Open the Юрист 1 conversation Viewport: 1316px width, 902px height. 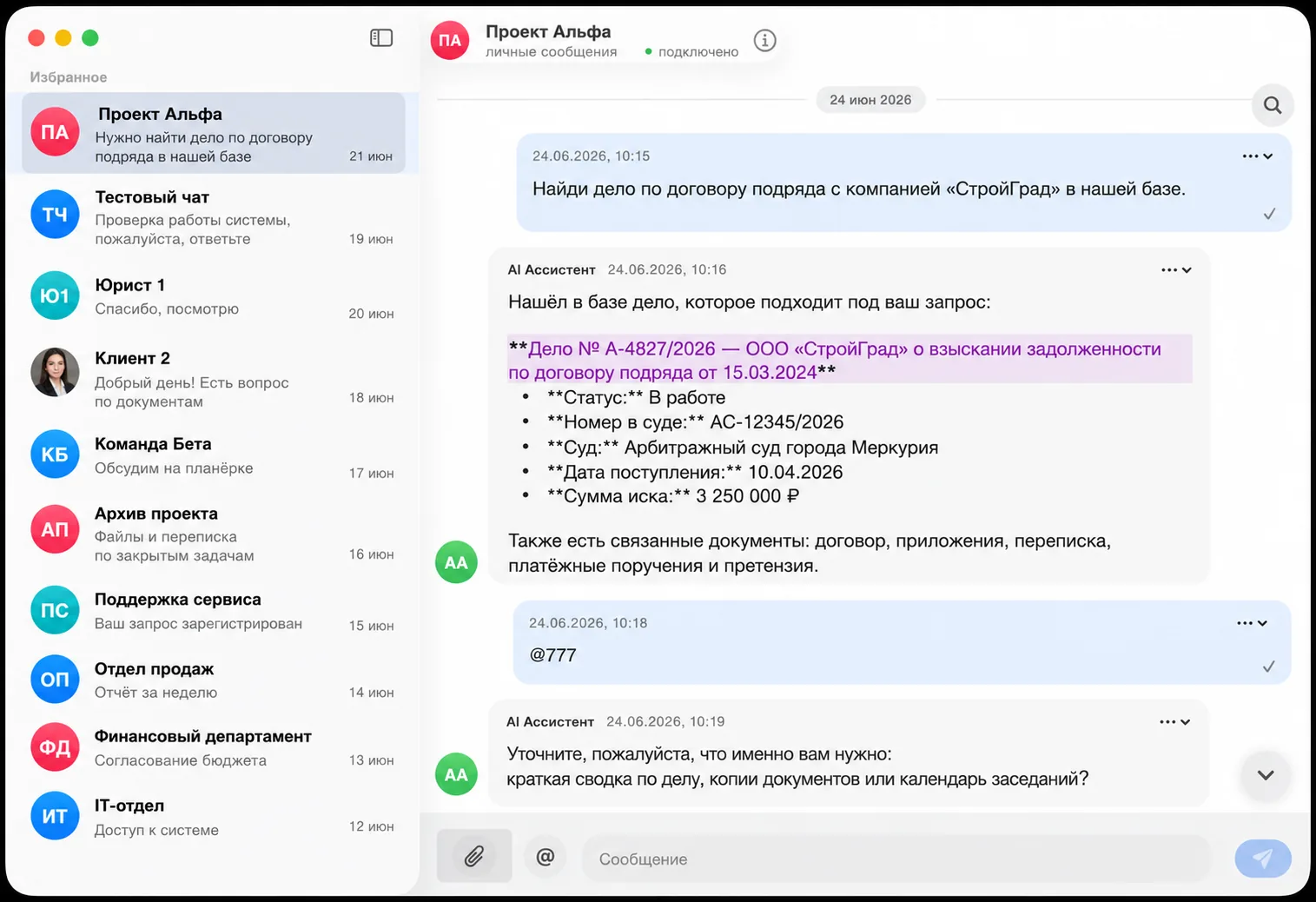coord(214,296)
